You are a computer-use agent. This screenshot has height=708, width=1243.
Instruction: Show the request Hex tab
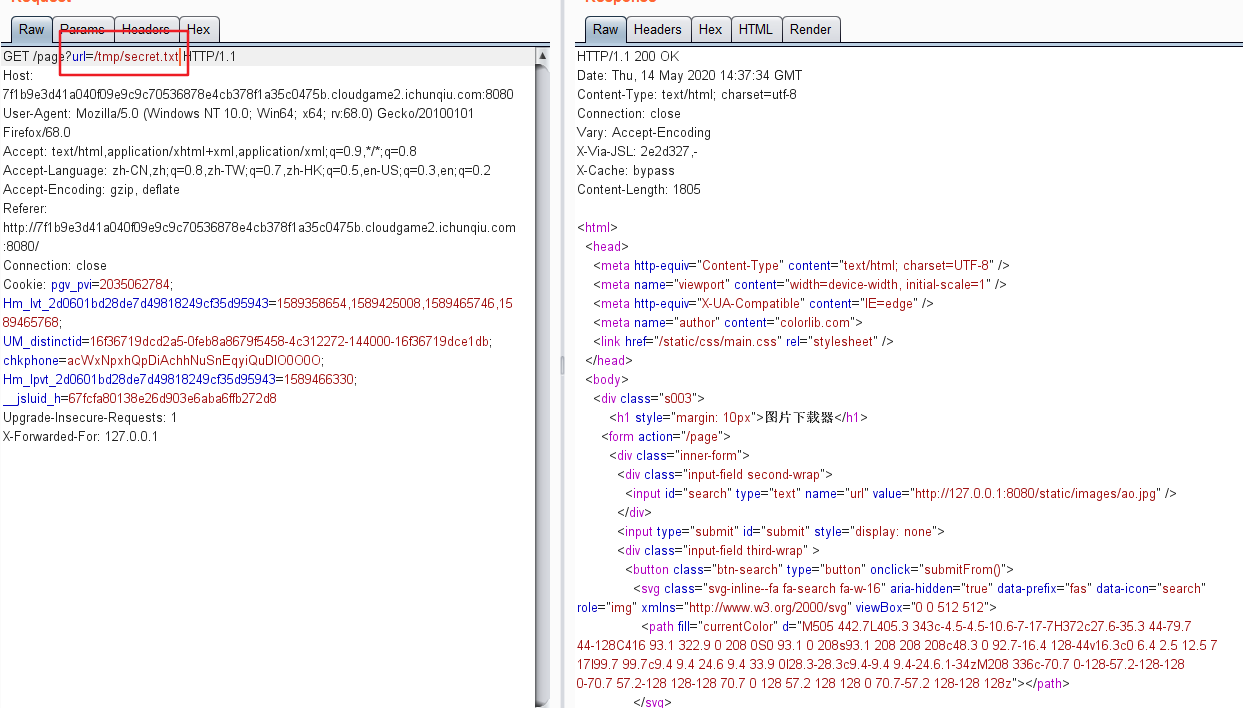[200, 30]
